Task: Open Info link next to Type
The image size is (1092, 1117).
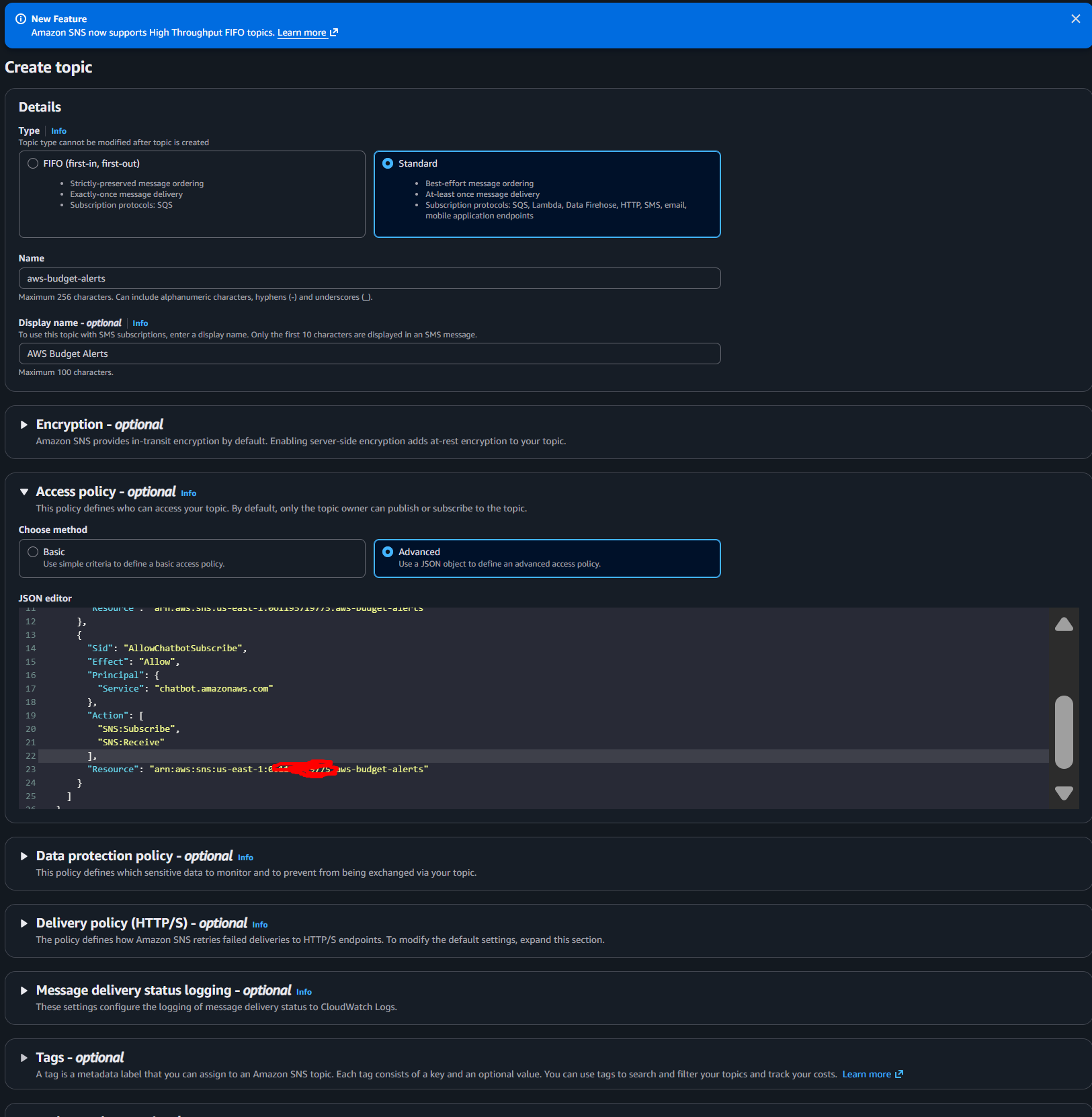Action: point(58,131)
